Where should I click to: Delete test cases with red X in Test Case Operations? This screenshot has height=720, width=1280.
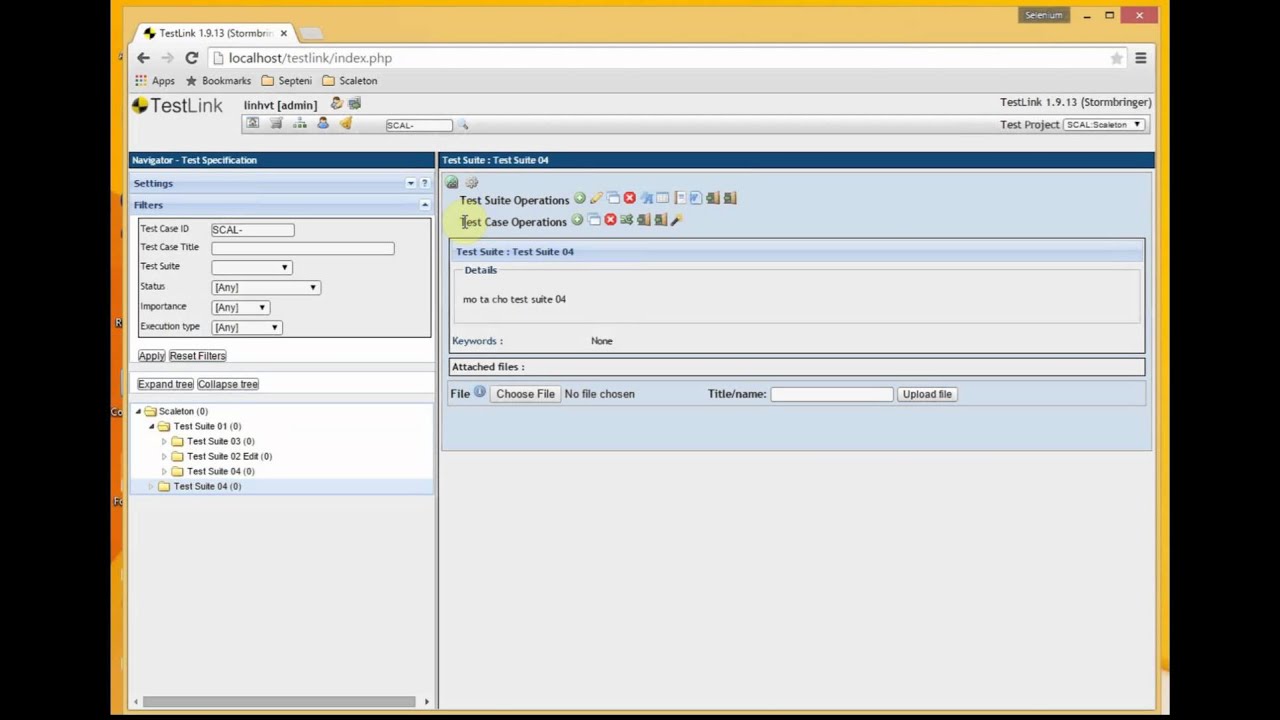pos(610,220)
